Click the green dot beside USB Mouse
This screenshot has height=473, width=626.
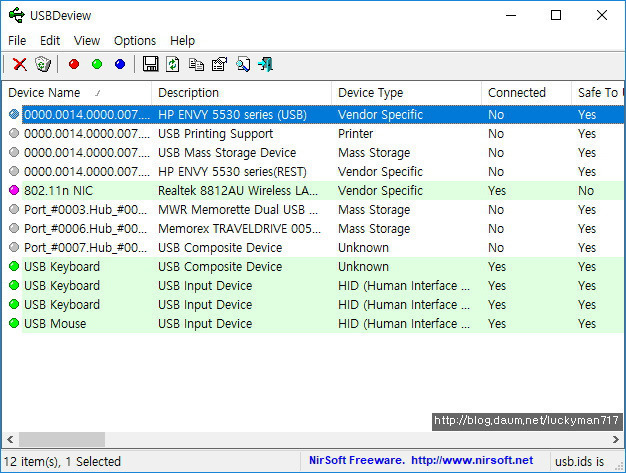(14, 323)
